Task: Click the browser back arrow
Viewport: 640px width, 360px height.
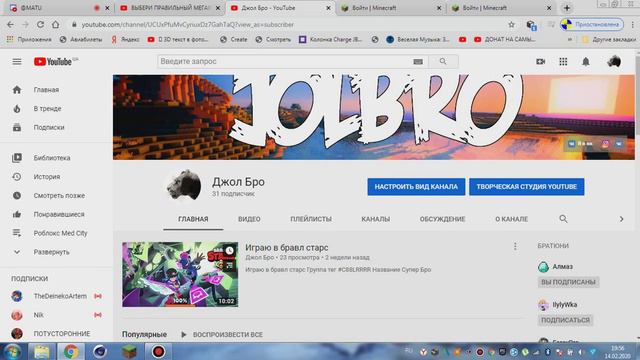Action: (10, 24)
